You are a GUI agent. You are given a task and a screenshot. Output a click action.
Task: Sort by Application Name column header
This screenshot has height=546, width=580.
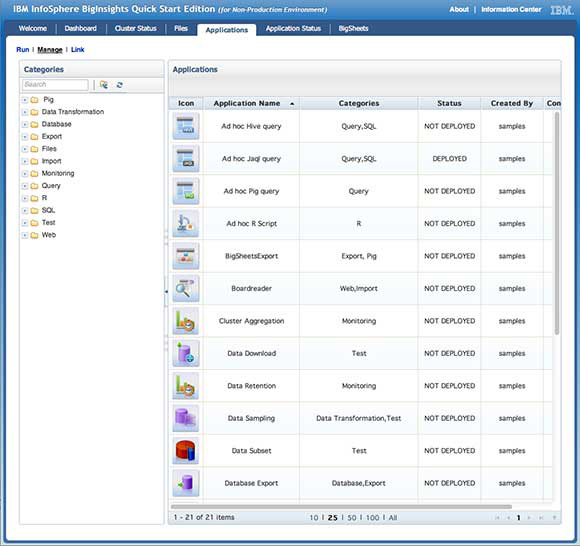pyautogui.click(x=251, y=104)
